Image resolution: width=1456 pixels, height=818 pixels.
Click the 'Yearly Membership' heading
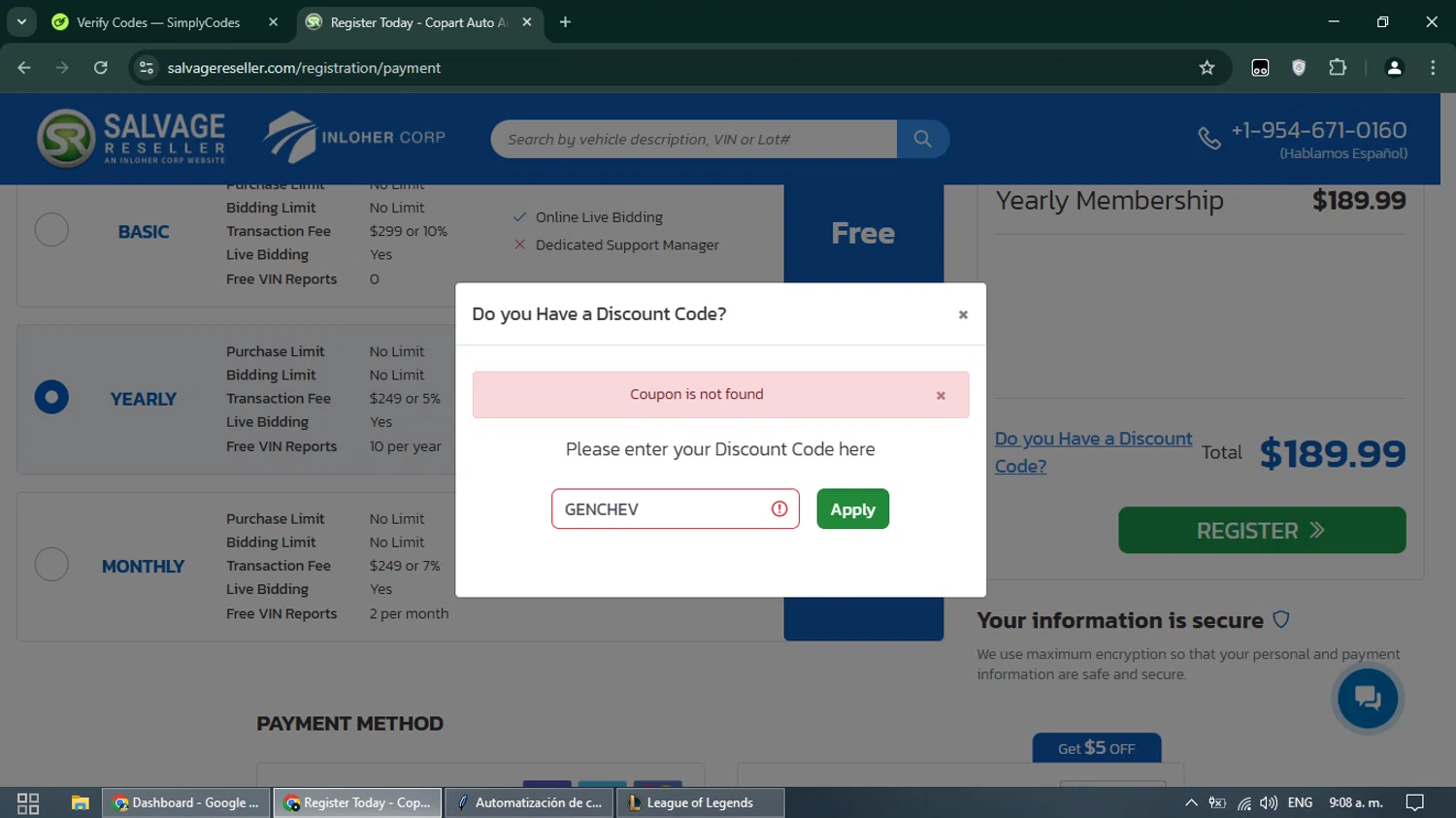click(x=1109, y=201)
